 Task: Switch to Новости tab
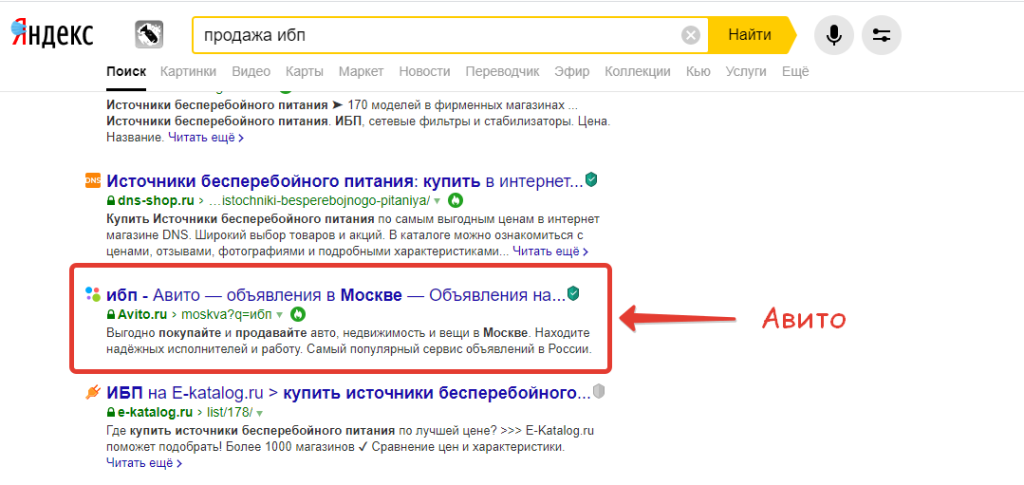[x=424, y=72]
